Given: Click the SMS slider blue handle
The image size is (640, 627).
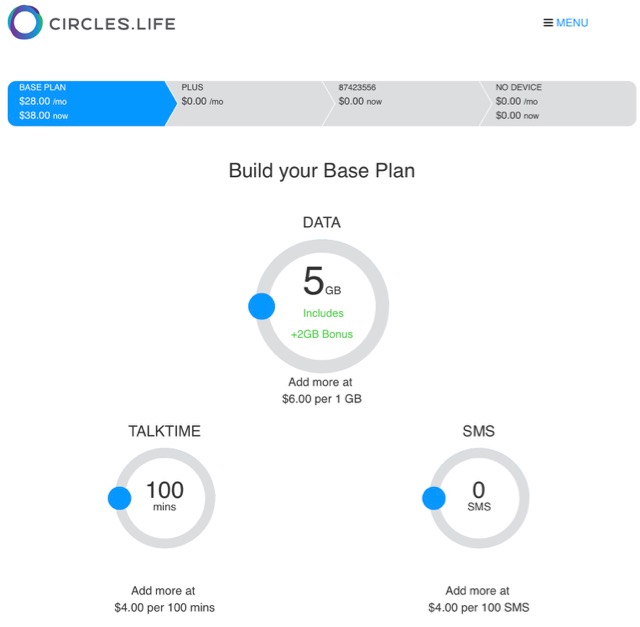Looking at the screenshot, I should pyautogui.click(x=434, y=498).
